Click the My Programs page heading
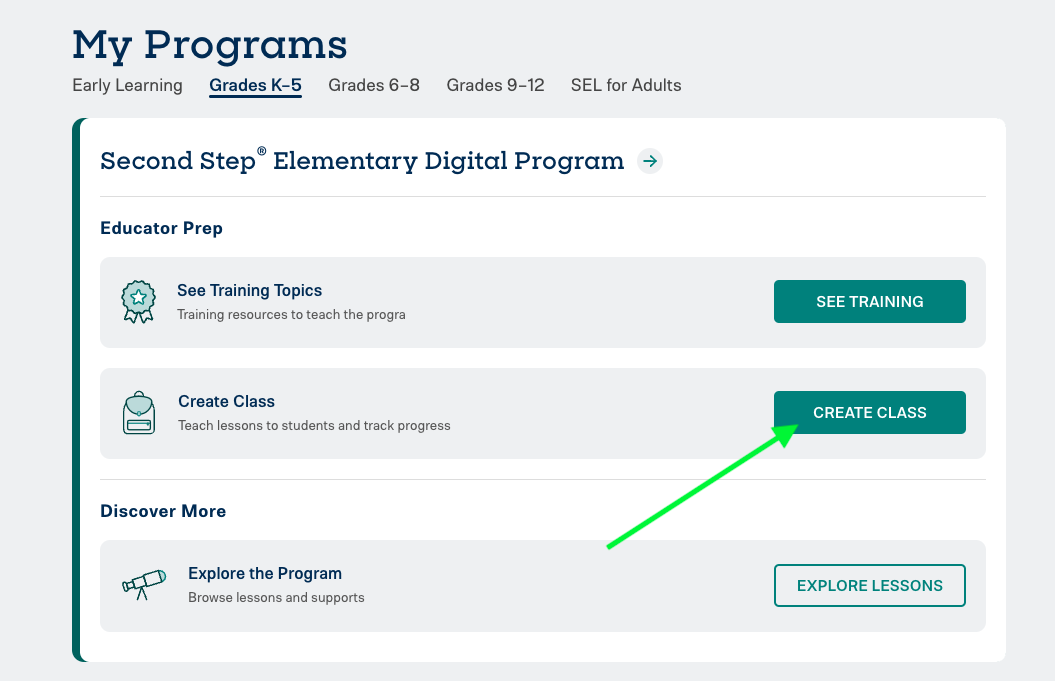 210,46
